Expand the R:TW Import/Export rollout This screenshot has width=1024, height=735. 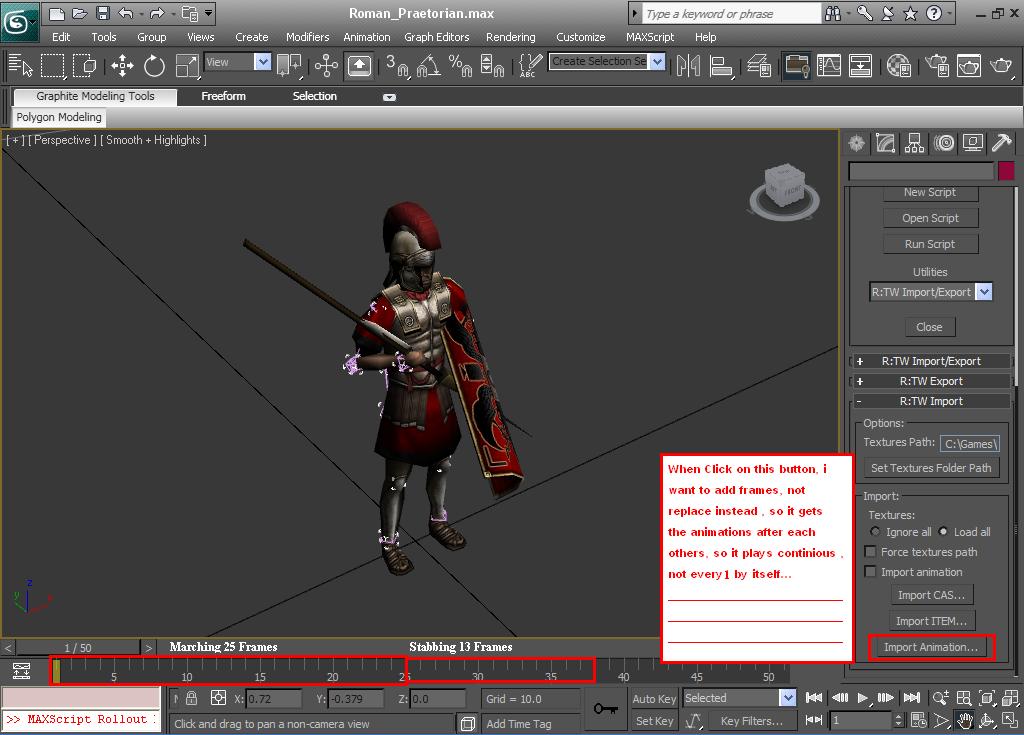pyautogui.click(x=931, y=361)
